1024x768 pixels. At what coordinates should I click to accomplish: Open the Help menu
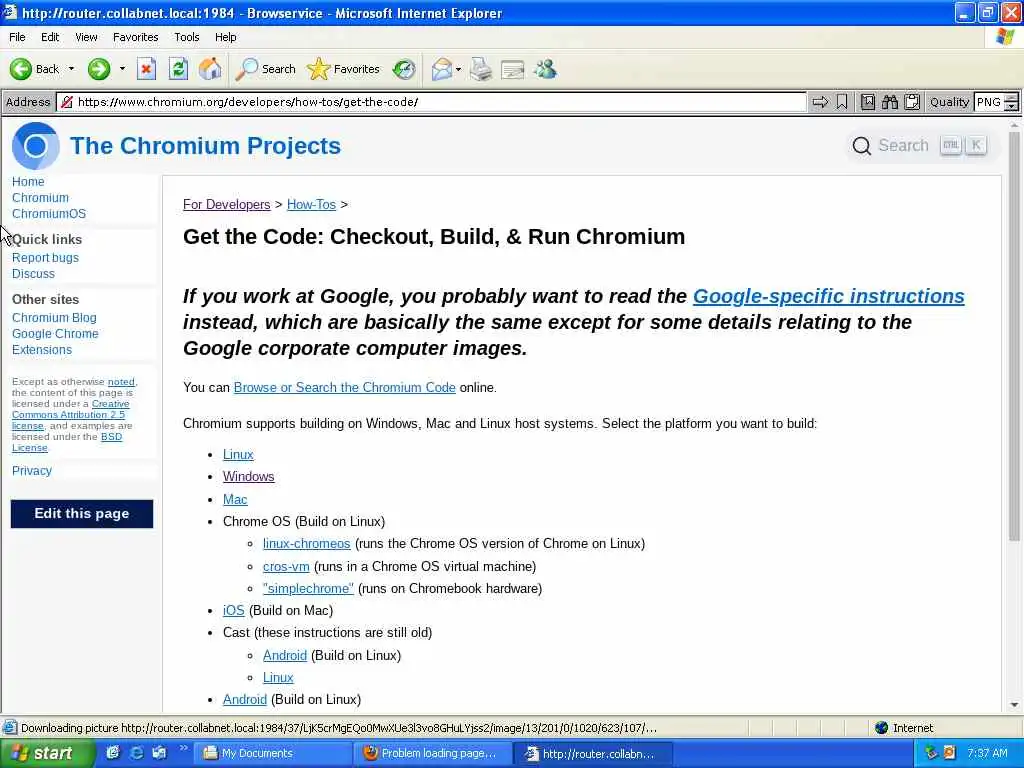tap(225, 37)
